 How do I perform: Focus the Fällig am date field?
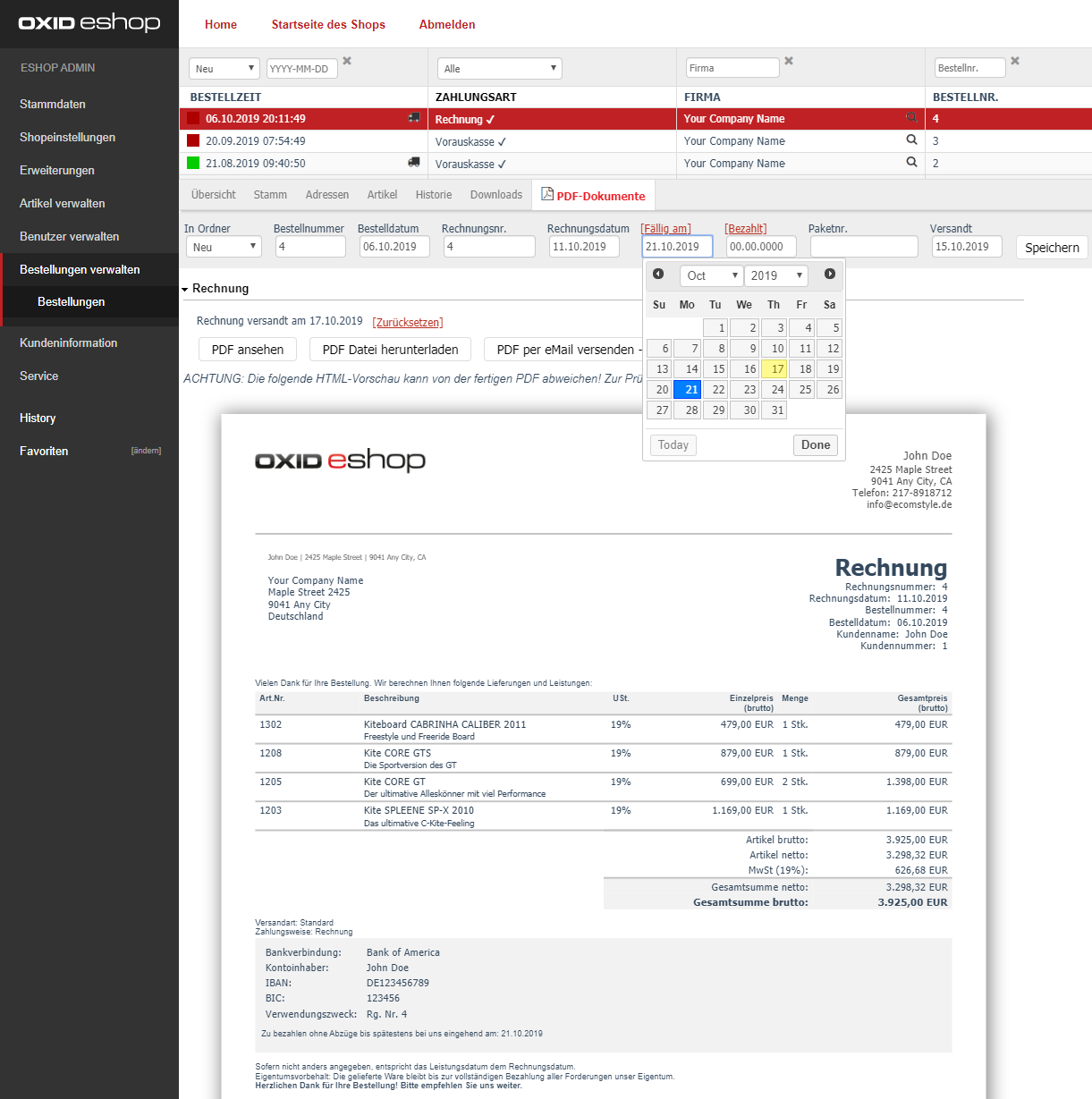678,247
